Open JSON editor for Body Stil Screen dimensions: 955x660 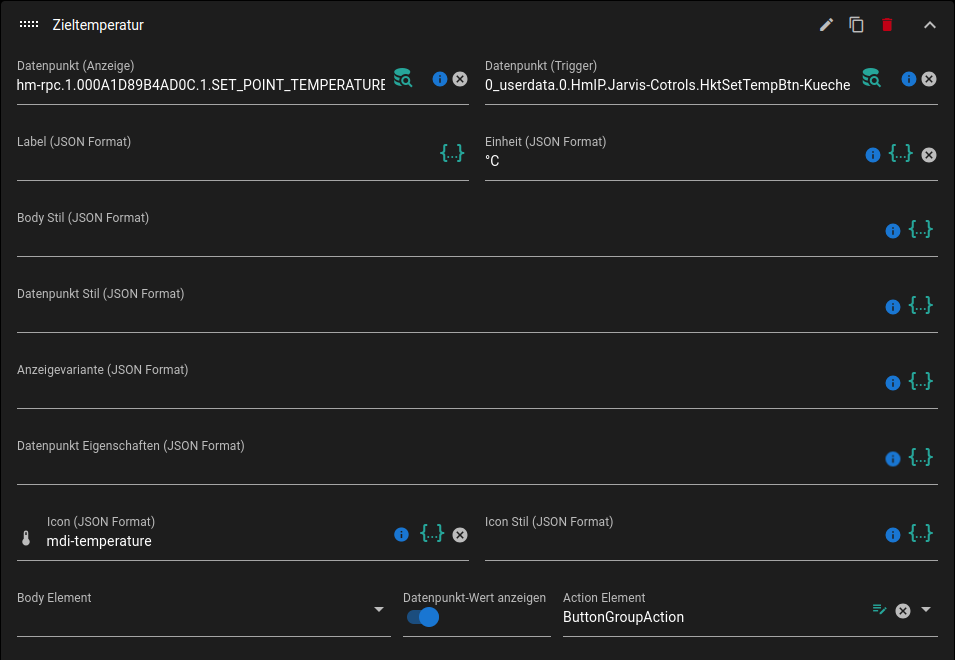tap(921, 229)
